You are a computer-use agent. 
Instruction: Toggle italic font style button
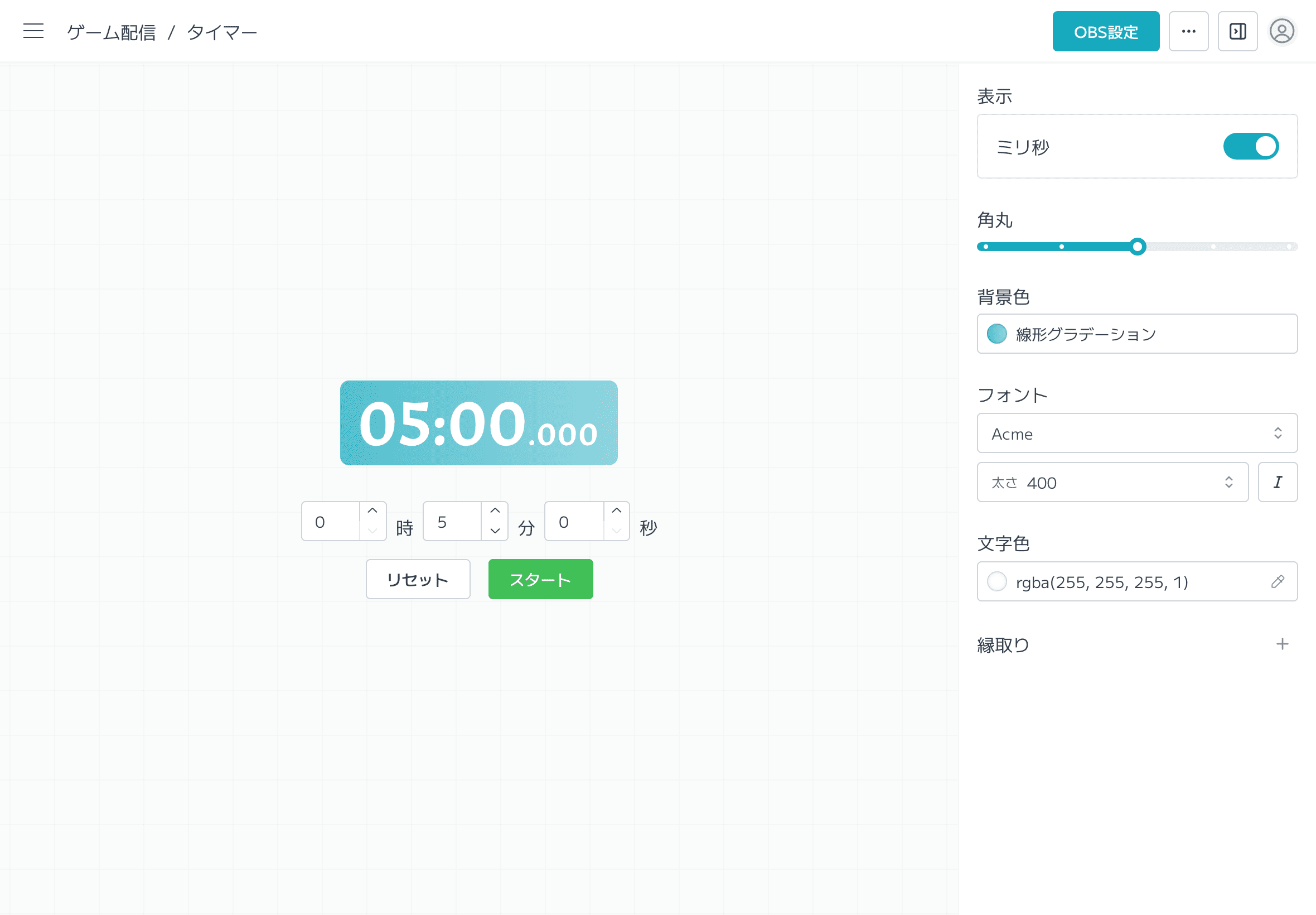[1277, 483]
